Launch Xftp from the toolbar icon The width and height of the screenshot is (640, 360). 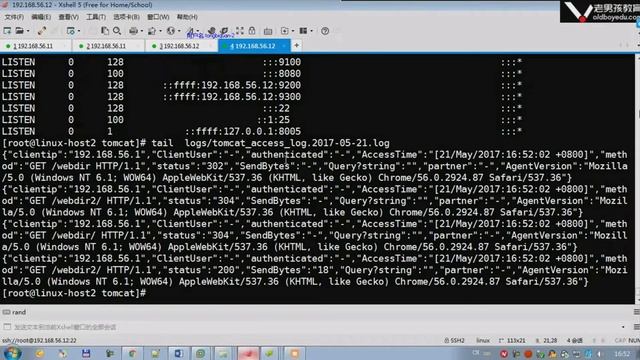211,31
